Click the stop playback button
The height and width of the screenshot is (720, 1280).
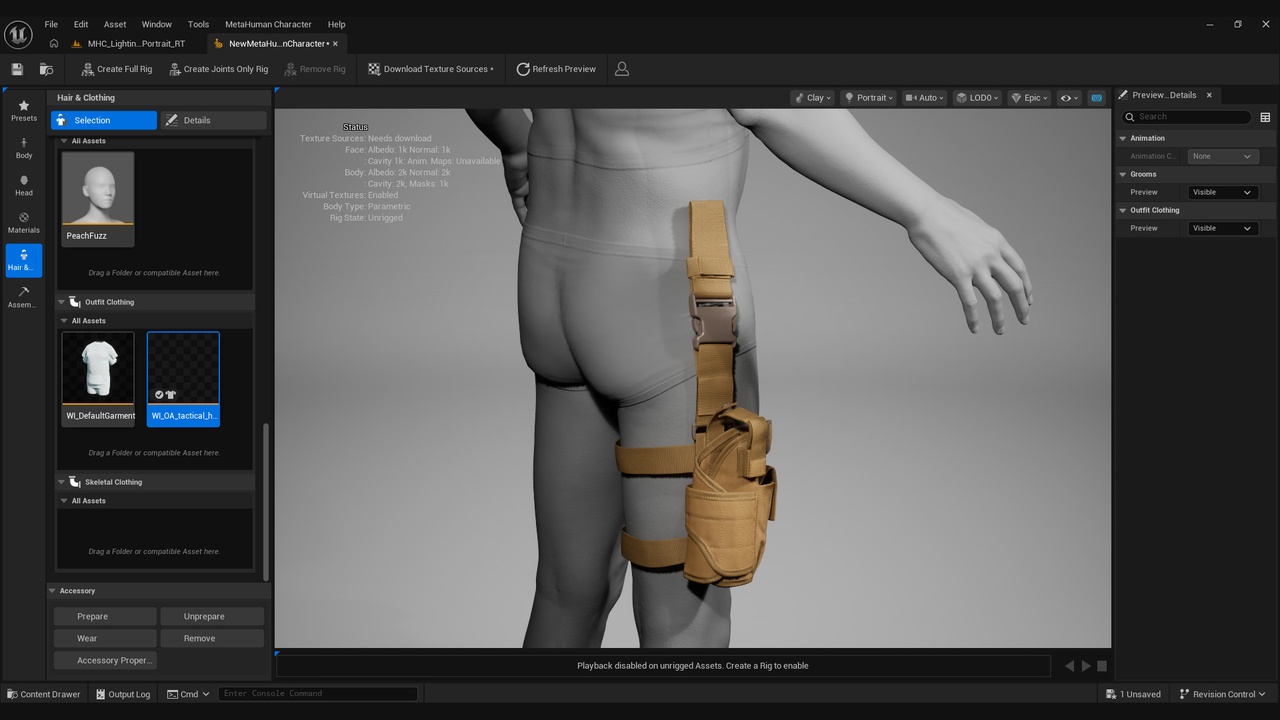pyautogui.click(x=1102, y=666)
